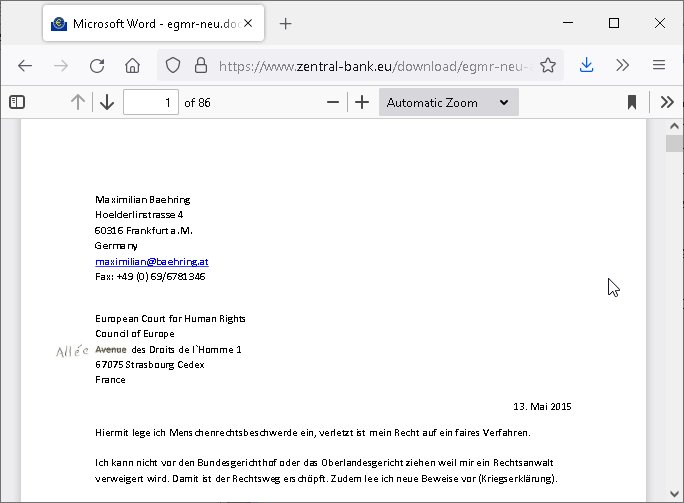
Task: Click the PDF current view bookmark icon
Action: (x=632, y=103)
